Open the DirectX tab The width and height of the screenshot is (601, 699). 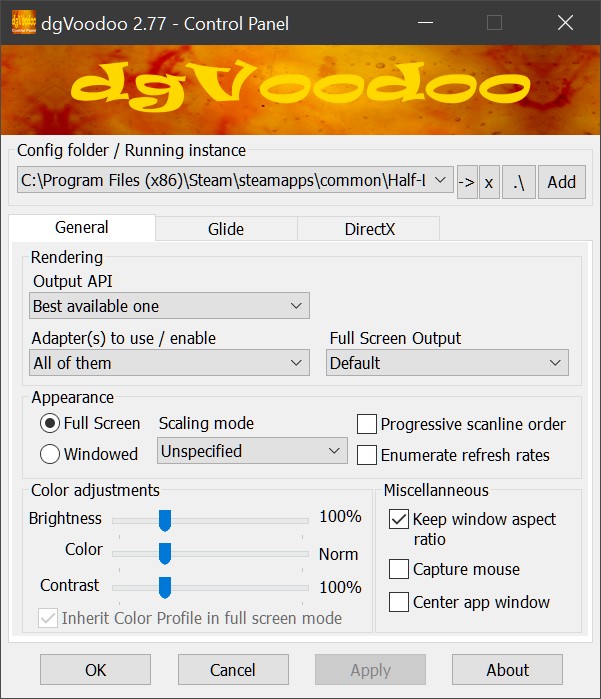pos(369,229)
